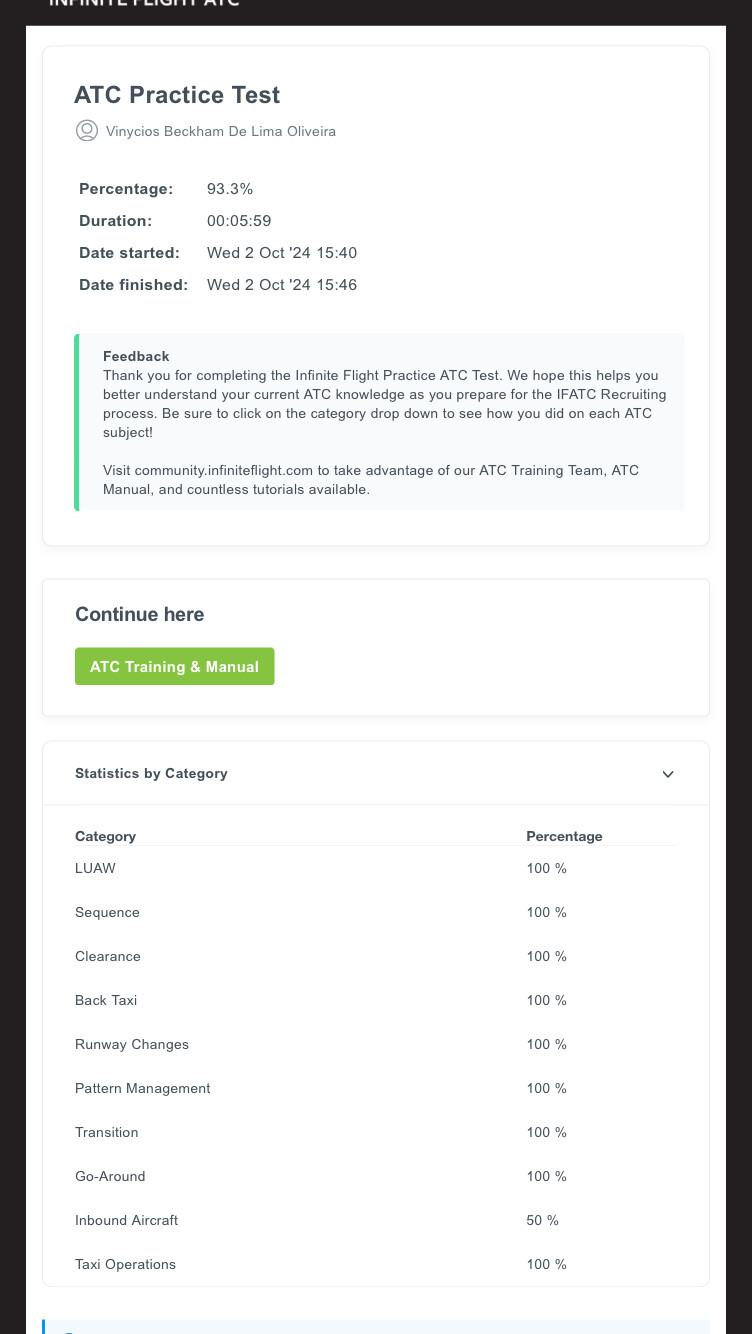Choose the Back Taxi category
The image size is (752, 1334).
pyautogui.click(x=106, y=1000)
